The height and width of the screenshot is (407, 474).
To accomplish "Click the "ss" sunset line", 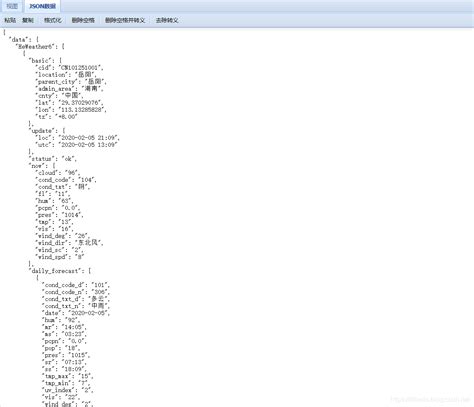I will point(64,369).
